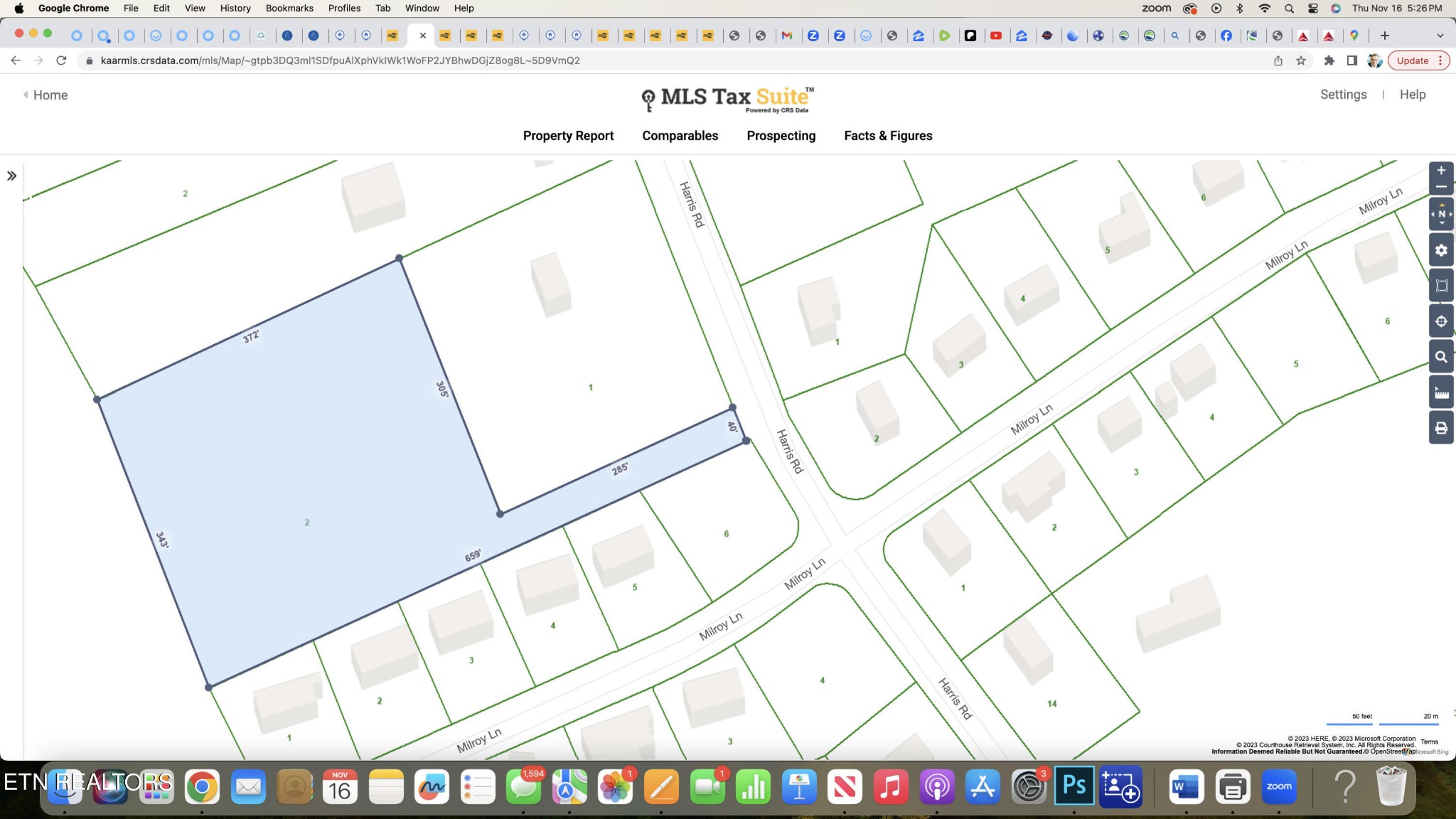
Task: Open the Property Report tab
Action: 568,136
